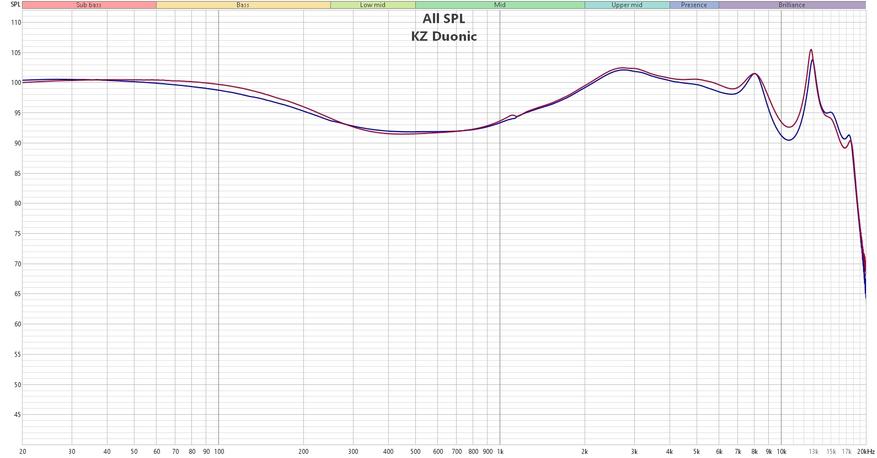Click the 200 Hz axis tick label
This screenshot has width=877, height=458.
coord(303,451)
